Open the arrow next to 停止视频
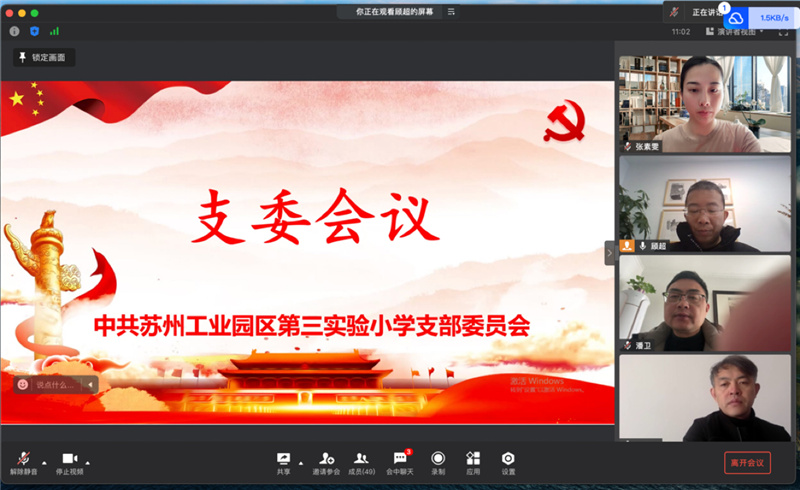800x490 pixels. click(x=88, y=463)
